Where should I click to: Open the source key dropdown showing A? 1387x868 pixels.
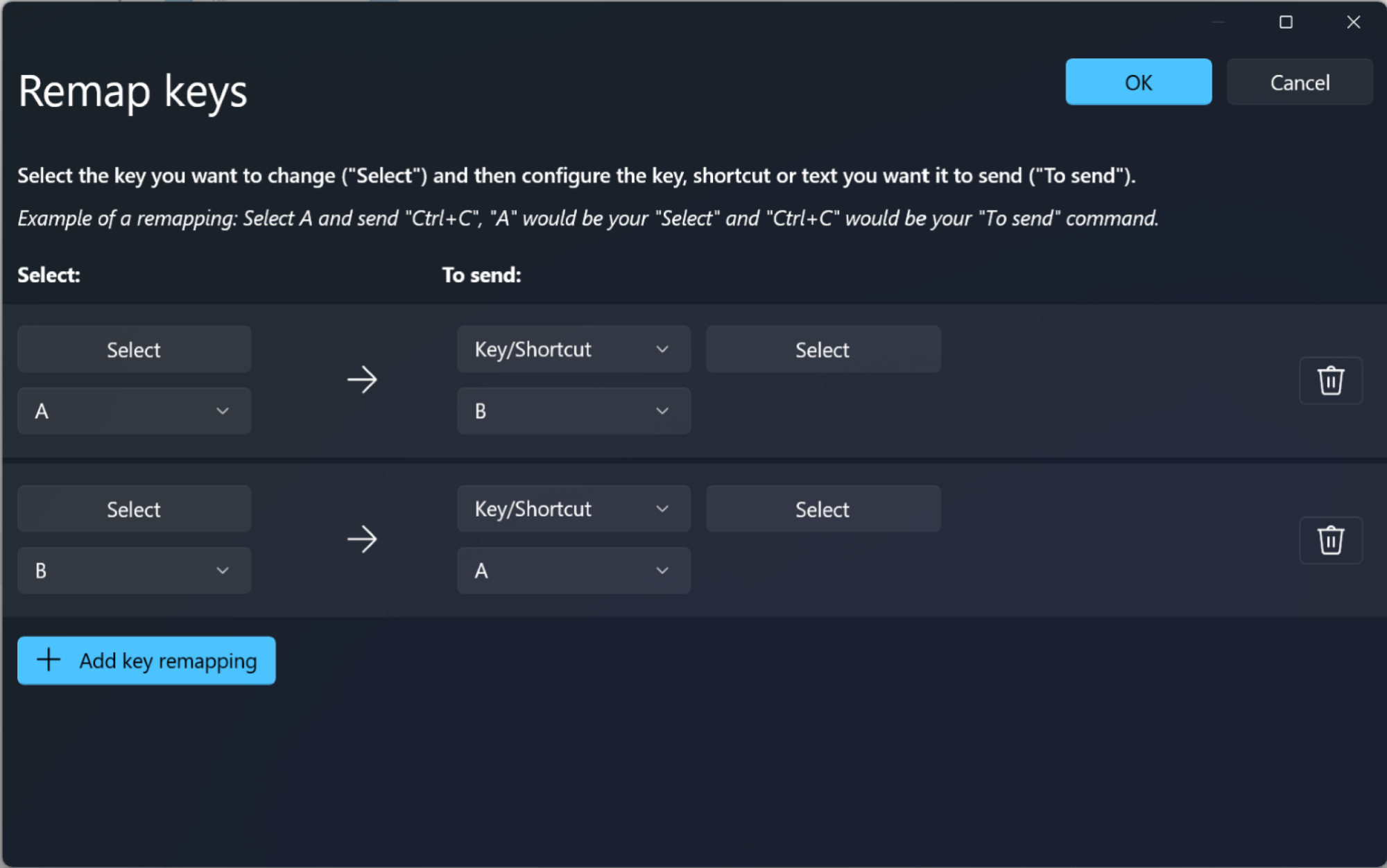134,410
